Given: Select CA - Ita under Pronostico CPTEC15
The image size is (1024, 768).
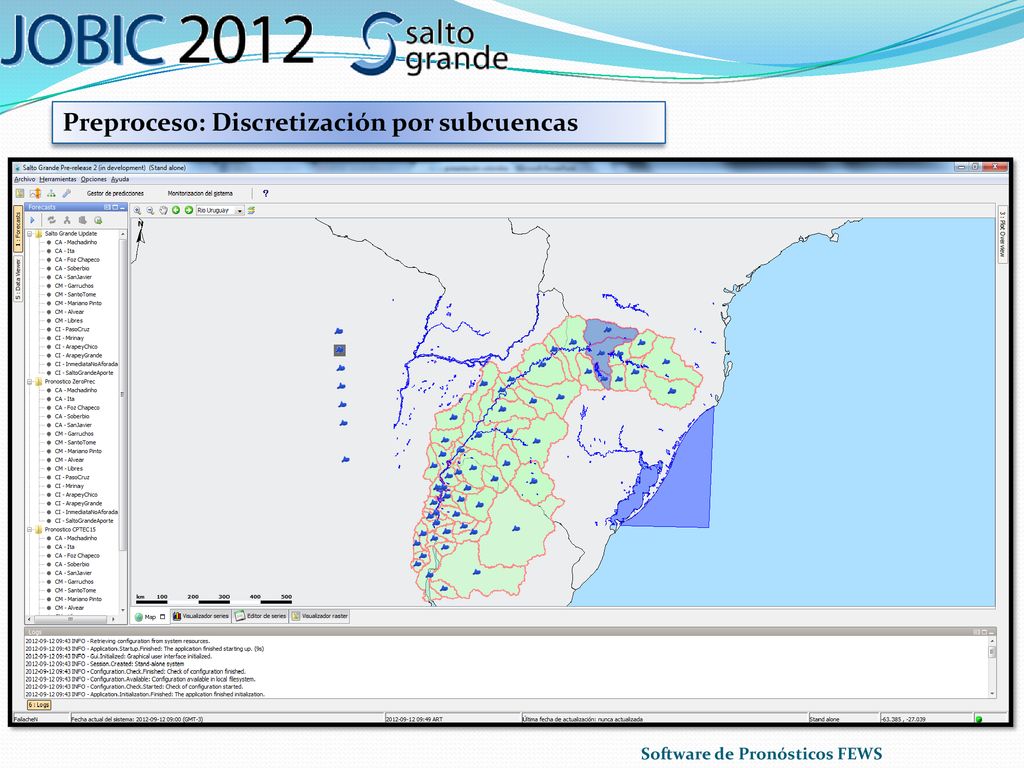Looking at the screenshot, I should point(65,547).
